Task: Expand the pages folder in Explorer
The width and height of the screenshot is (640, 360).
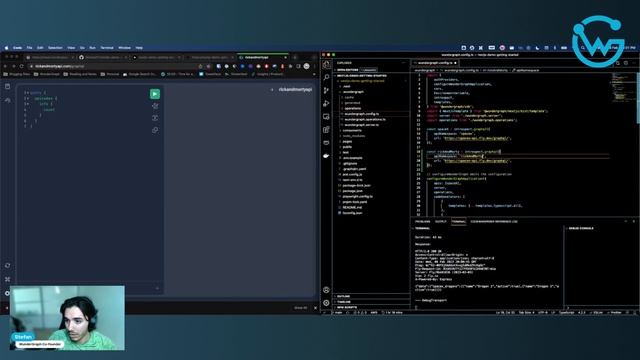Action: coord(347,142)
